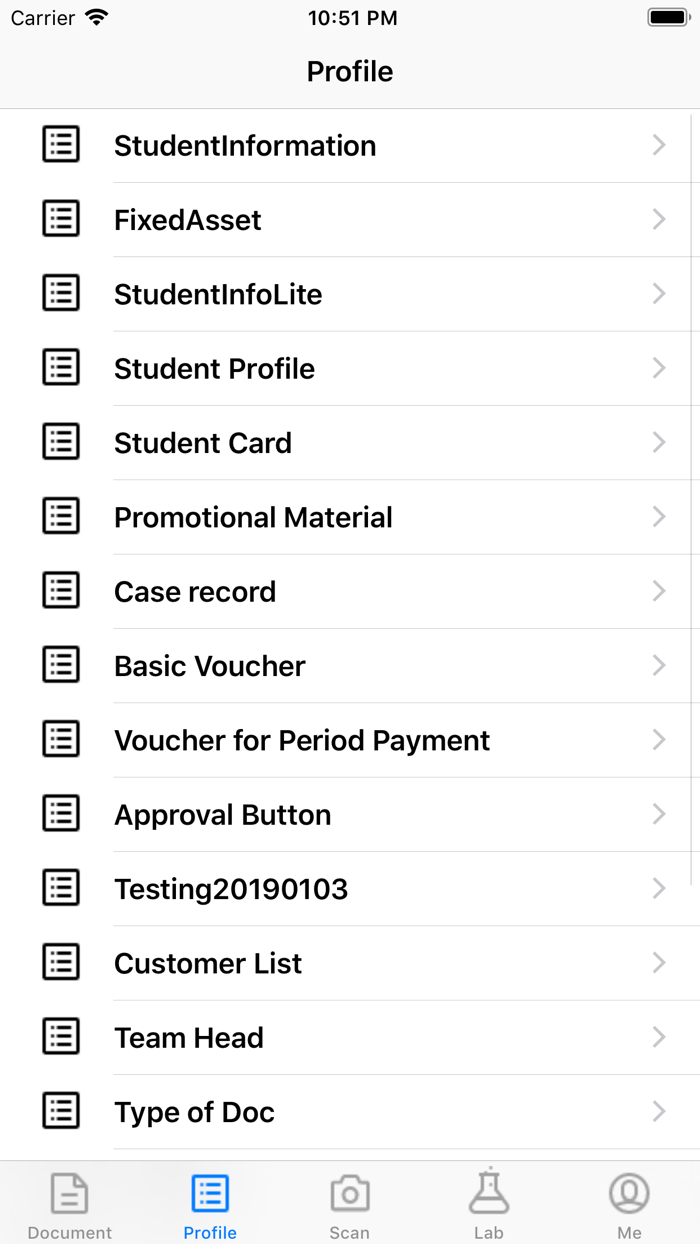Expand the StudentInformation row chevron

tap(659, 144)
